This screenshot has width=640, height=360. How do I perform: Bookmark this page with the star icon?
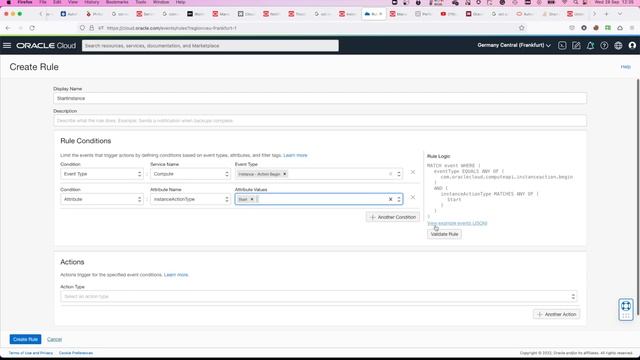click(x=522, y=28)
